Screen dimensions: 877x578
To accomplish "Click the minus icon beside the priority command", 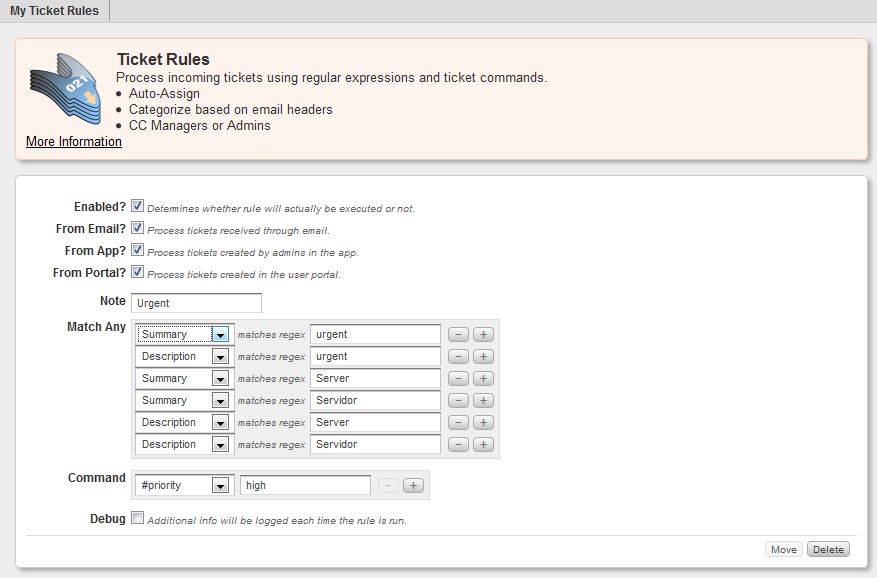I will point(388,485).
